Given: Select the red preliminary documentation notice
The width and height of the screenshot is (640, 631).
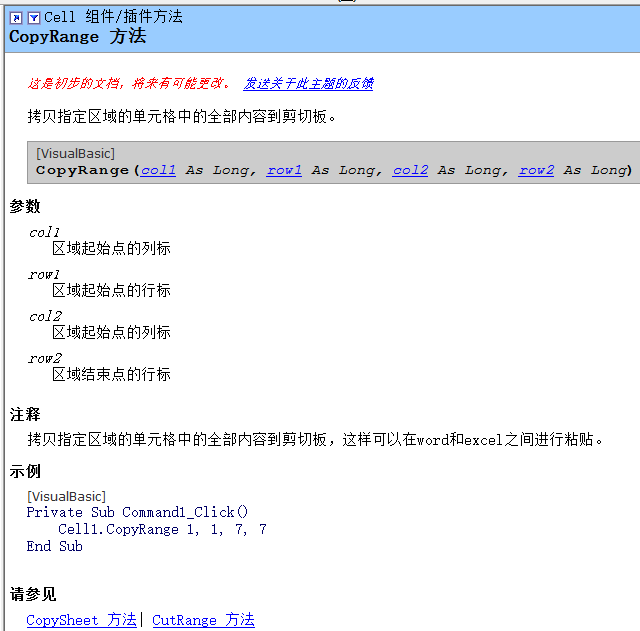Looking at the screenshot, I should tap(129, 83).
